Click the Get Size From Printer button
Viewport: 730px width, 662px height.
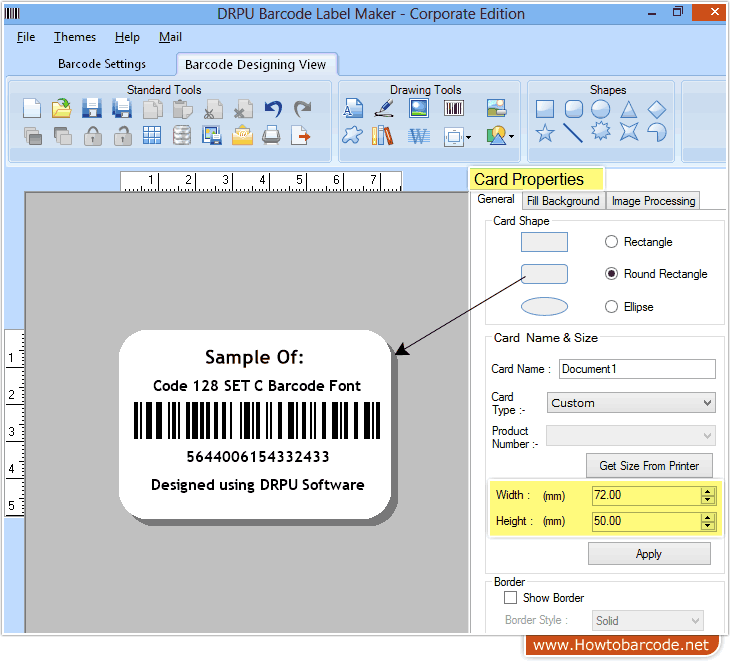649,466
